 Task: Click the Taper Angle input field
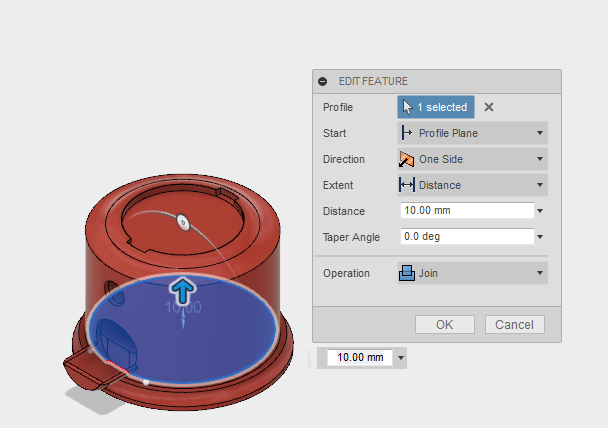[467, 236]
